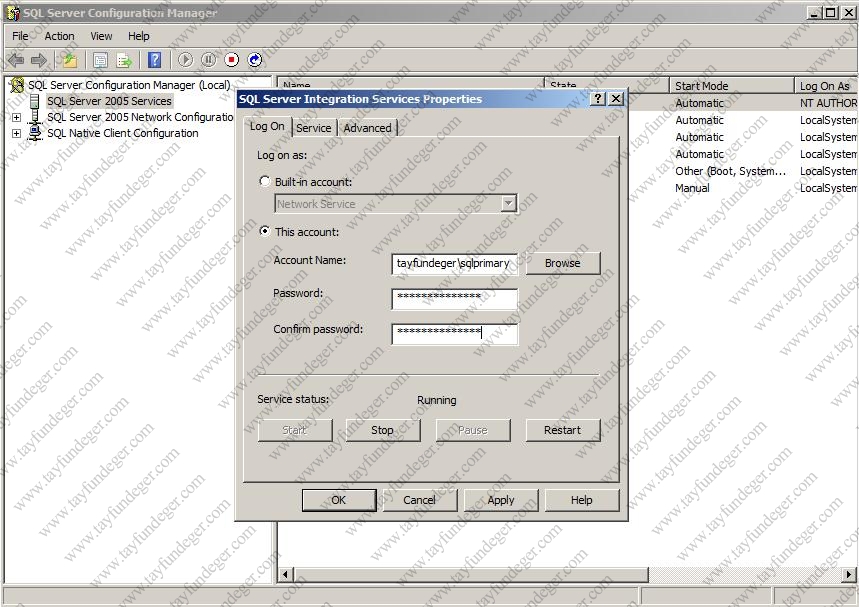The height and width of the screenshot is (607, 859).
Task: Select SQL Server 2005 Services tree item
Action: point(109,101)
